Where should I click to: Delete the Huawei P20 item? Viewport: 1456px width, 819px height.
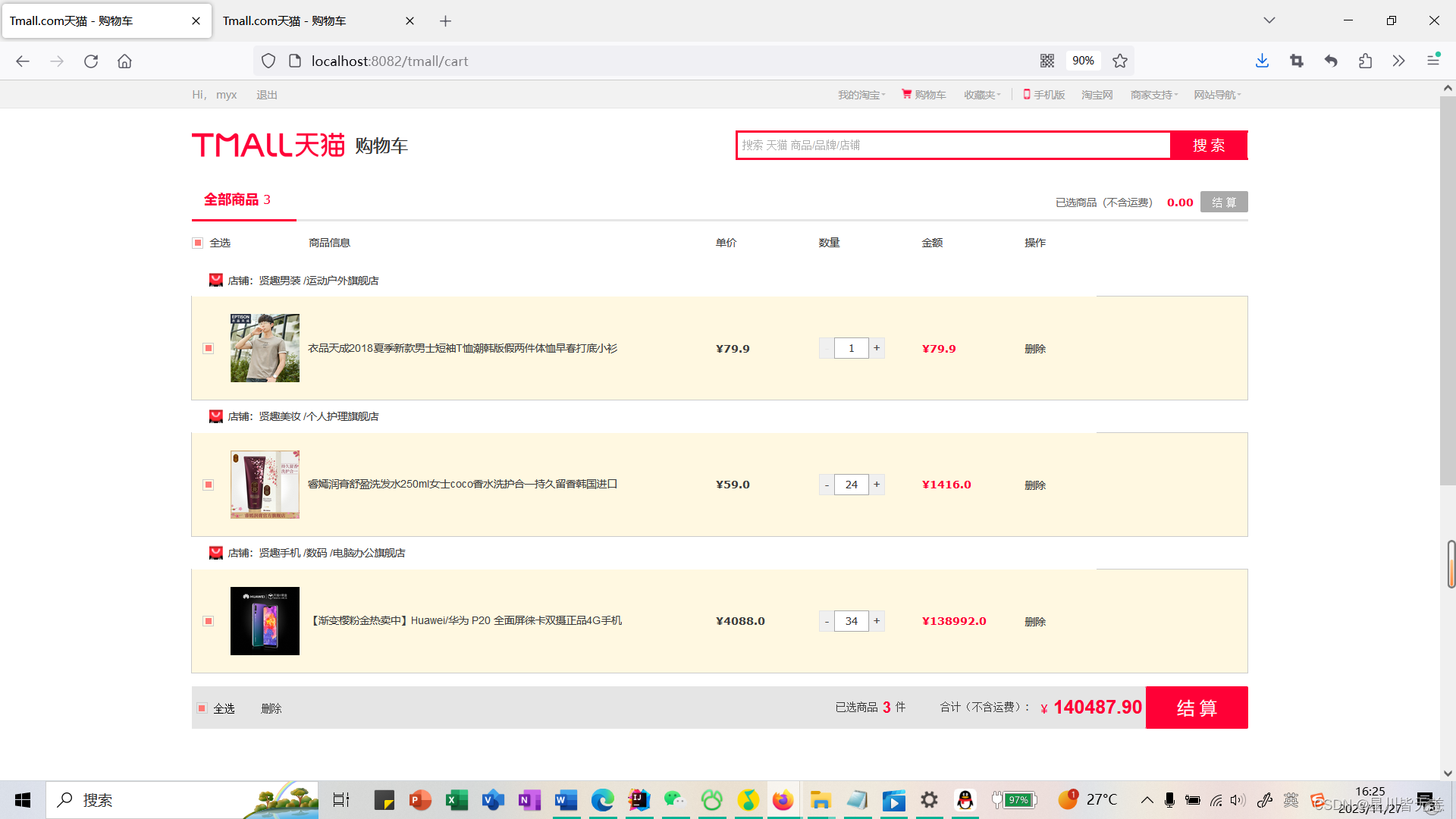click(1035, 622)
